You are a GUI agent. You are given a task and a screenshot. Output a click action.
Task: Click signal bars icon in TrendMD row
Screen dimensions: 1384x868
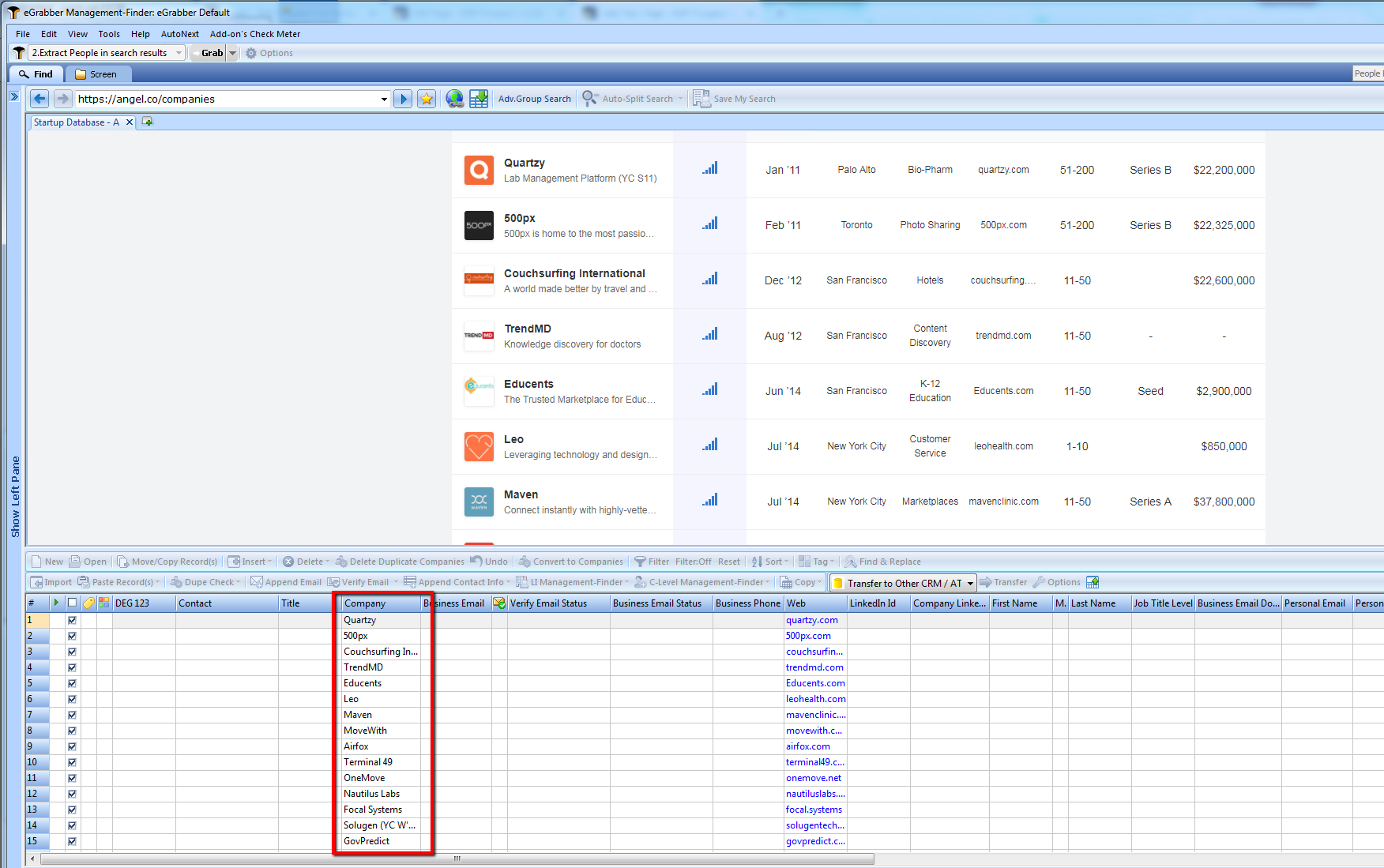point(710,334)
